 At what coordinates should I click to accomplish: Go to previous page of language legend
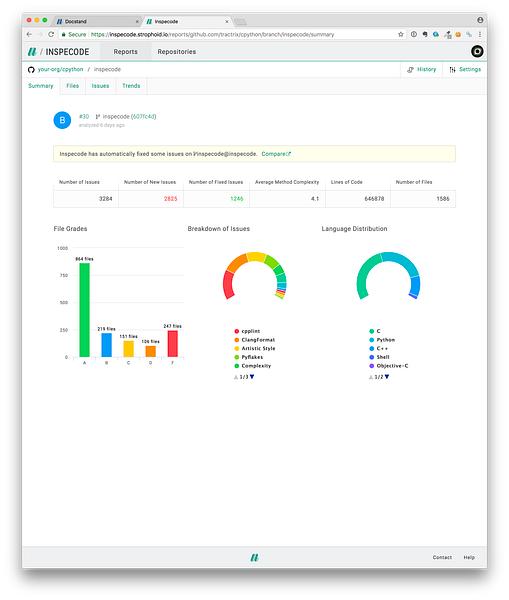(370, 377)
